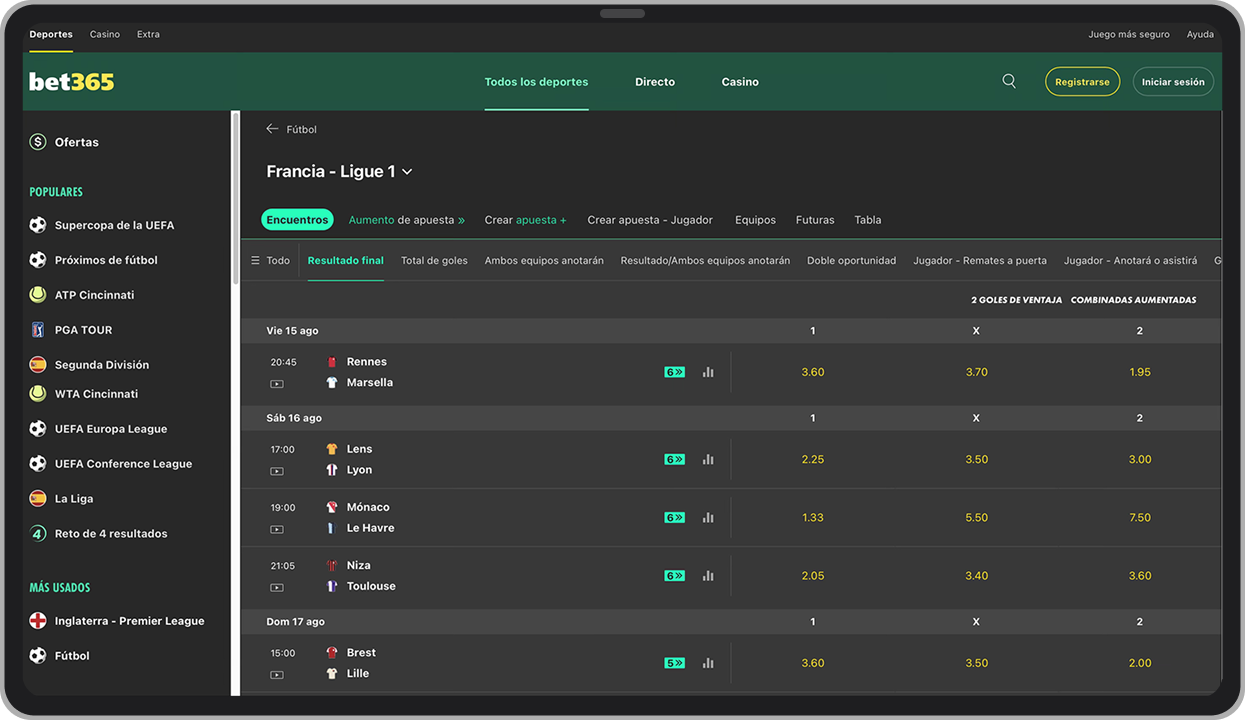Click the football icon beside Supercopa de la UEFA
Image resolution: width=1245 pixels, height=720 pixels.
point(38,225)
